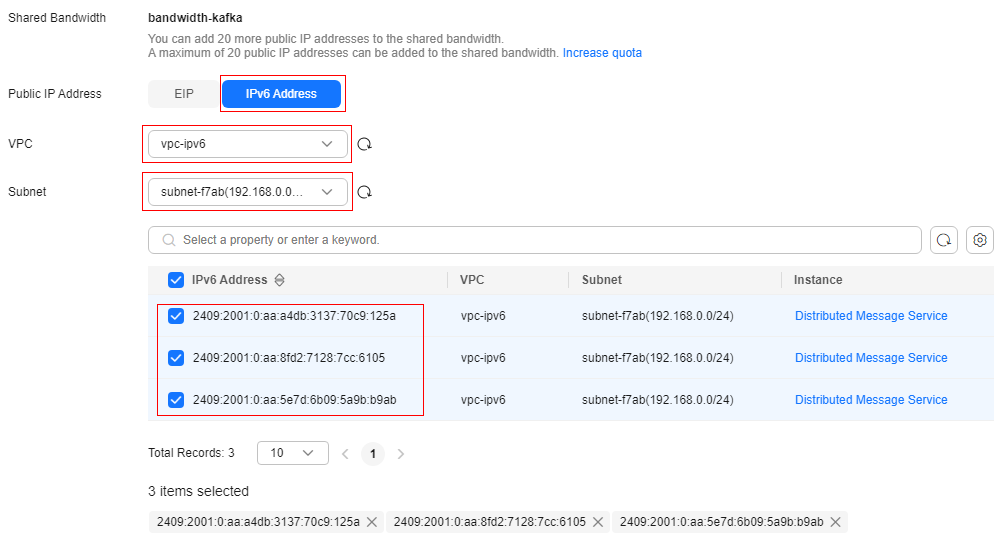Click the Total Records: 3 text
The height and width of the screenshot is (542, 1001).
click(192, 453)
